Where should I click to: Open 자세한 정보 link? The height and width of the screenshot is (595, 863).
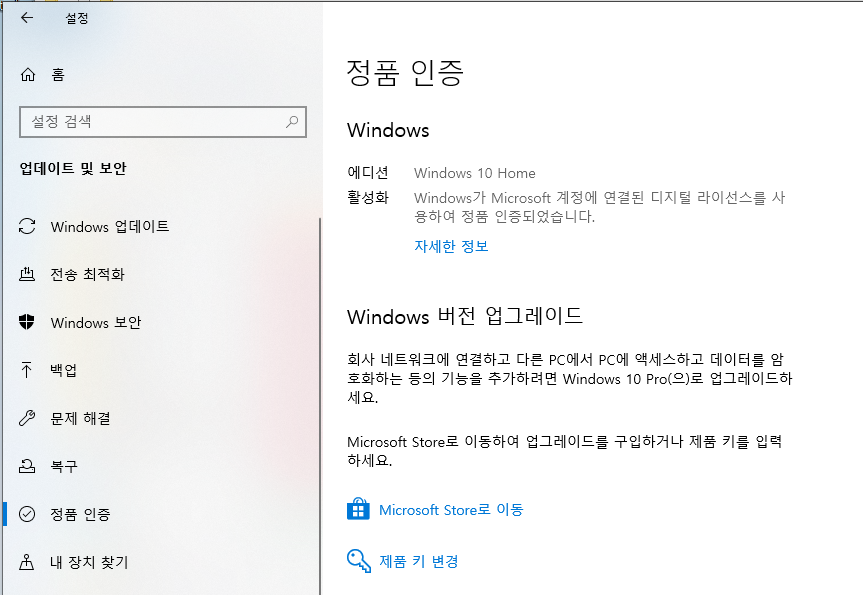point(451,246)
